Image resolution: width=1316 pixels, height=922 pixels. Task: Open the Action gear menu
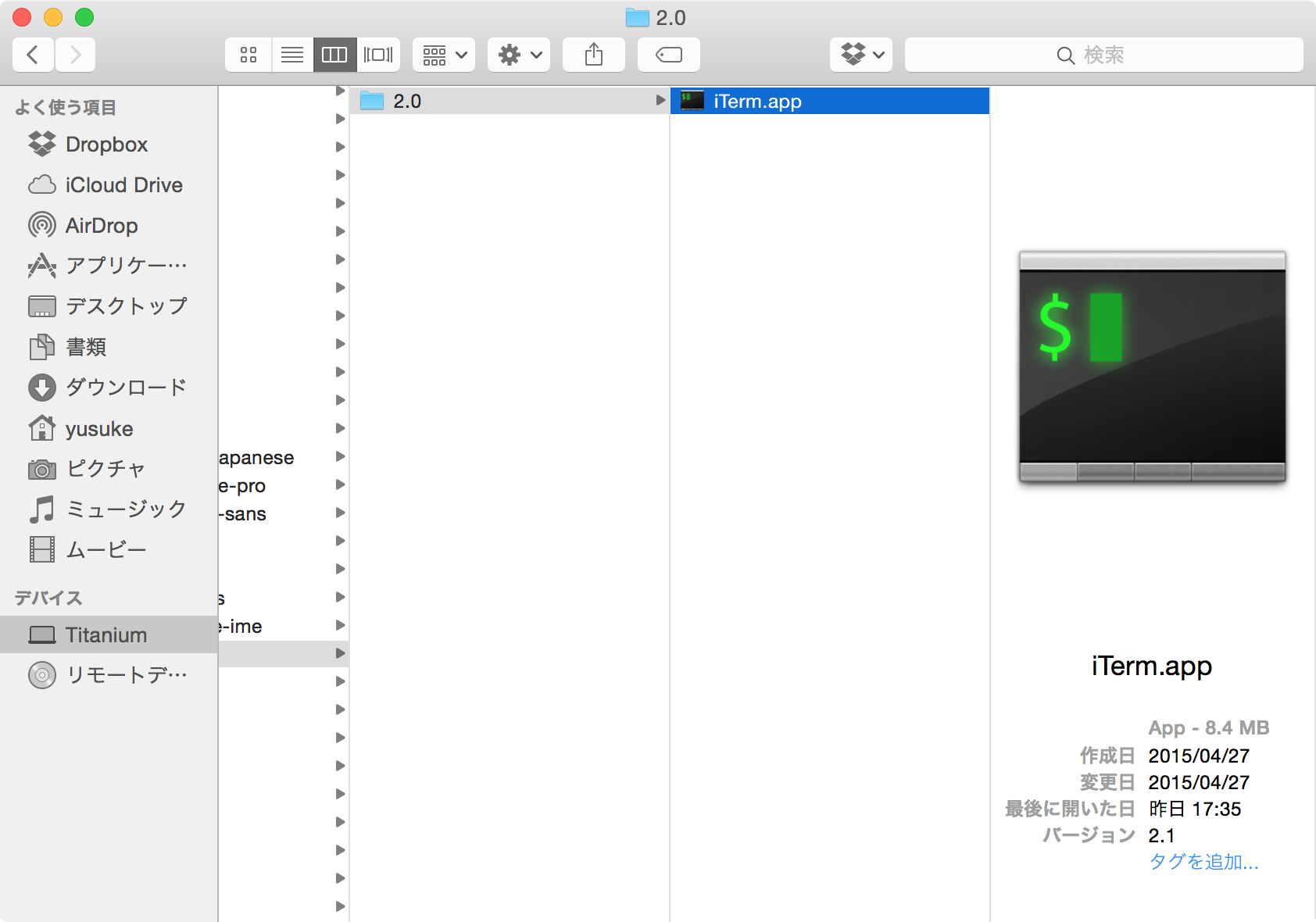click(x=519, y=55)
